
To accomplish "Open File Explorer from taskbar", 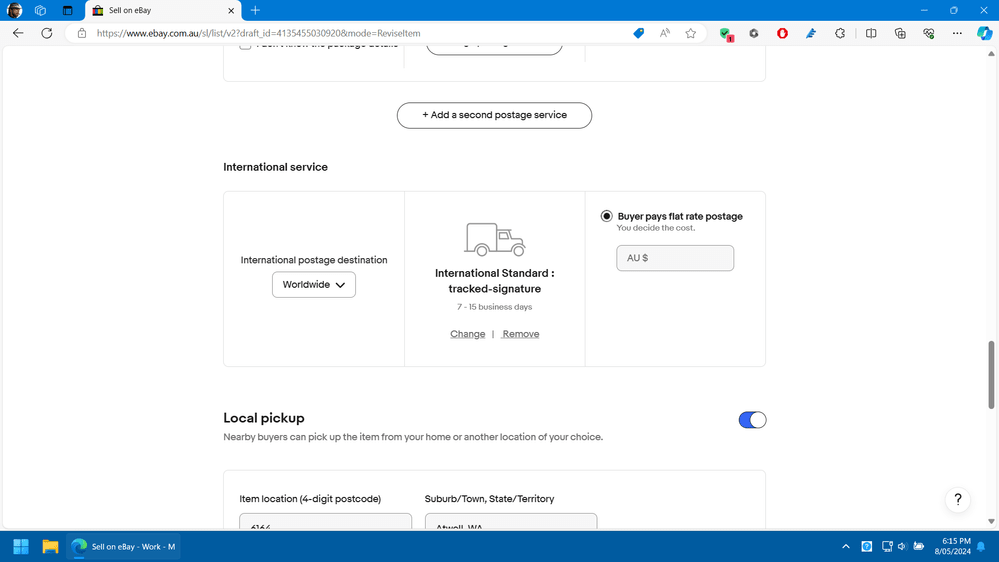I will 50,547.
